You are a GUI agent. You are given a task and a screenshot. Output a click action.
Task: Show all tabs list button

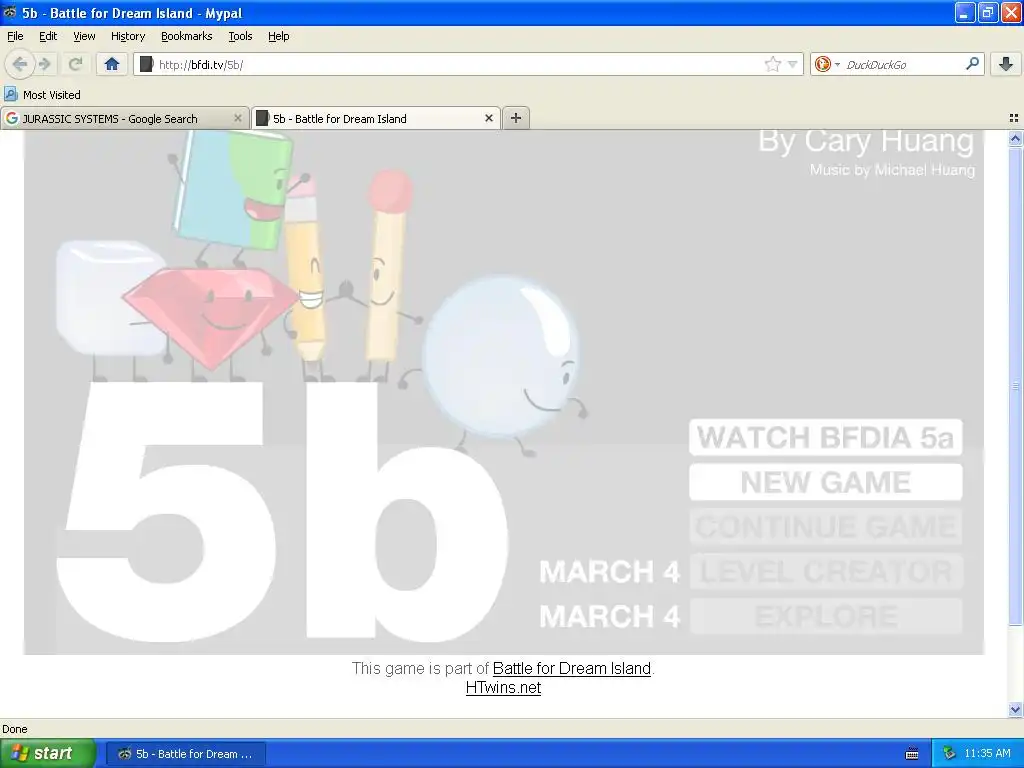1014,118
